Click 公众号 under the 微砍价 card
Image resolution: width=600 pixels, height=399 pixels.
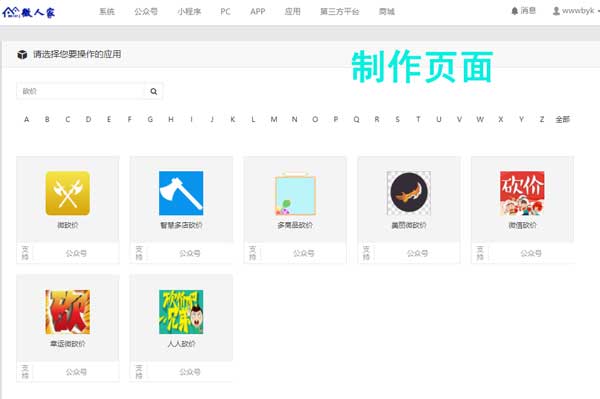point(76,253)
